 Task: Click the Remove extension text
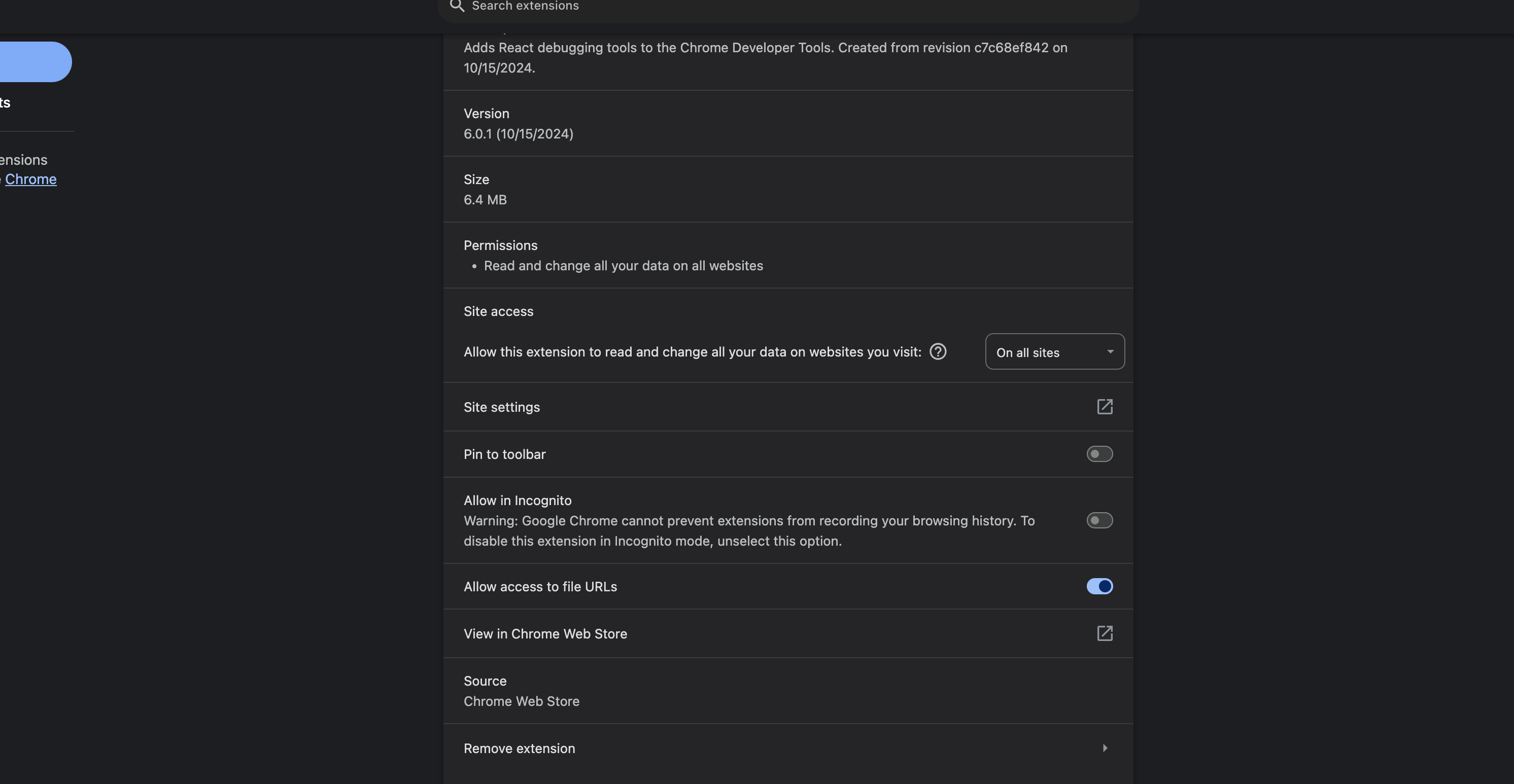tap(519, 749)
